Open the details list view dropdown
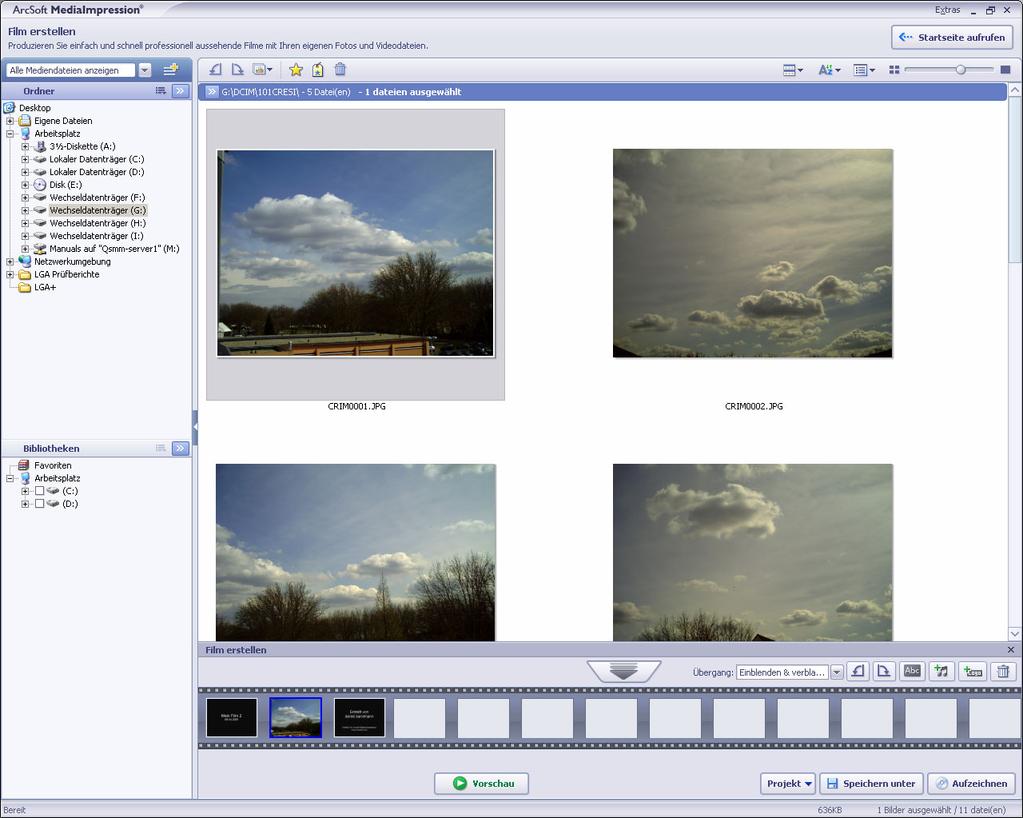Image resolution: width=1023 pixels, height=818 pixels. point(864,70)
